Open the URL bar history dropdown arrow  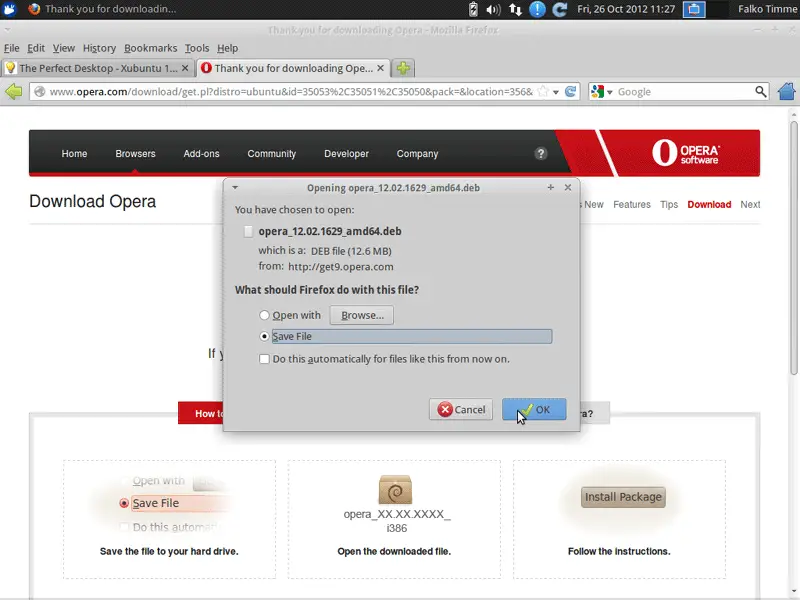tap(556, 92)
